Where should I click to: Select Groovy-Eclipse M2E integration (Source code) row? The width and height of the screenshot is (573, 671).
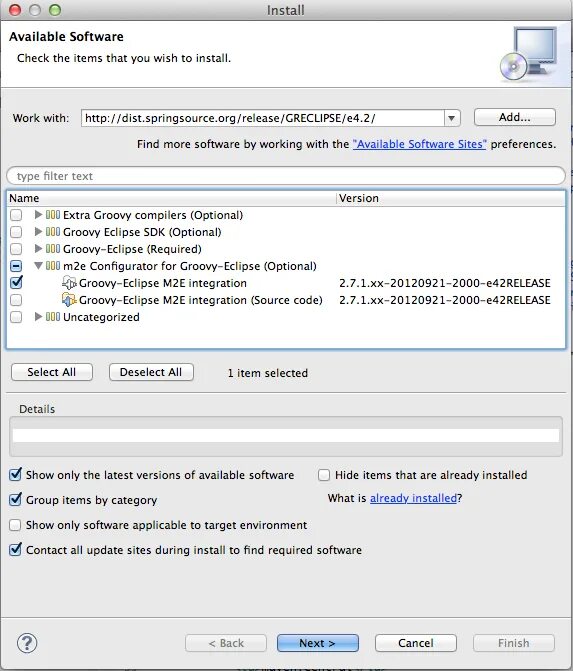[201, 300]
